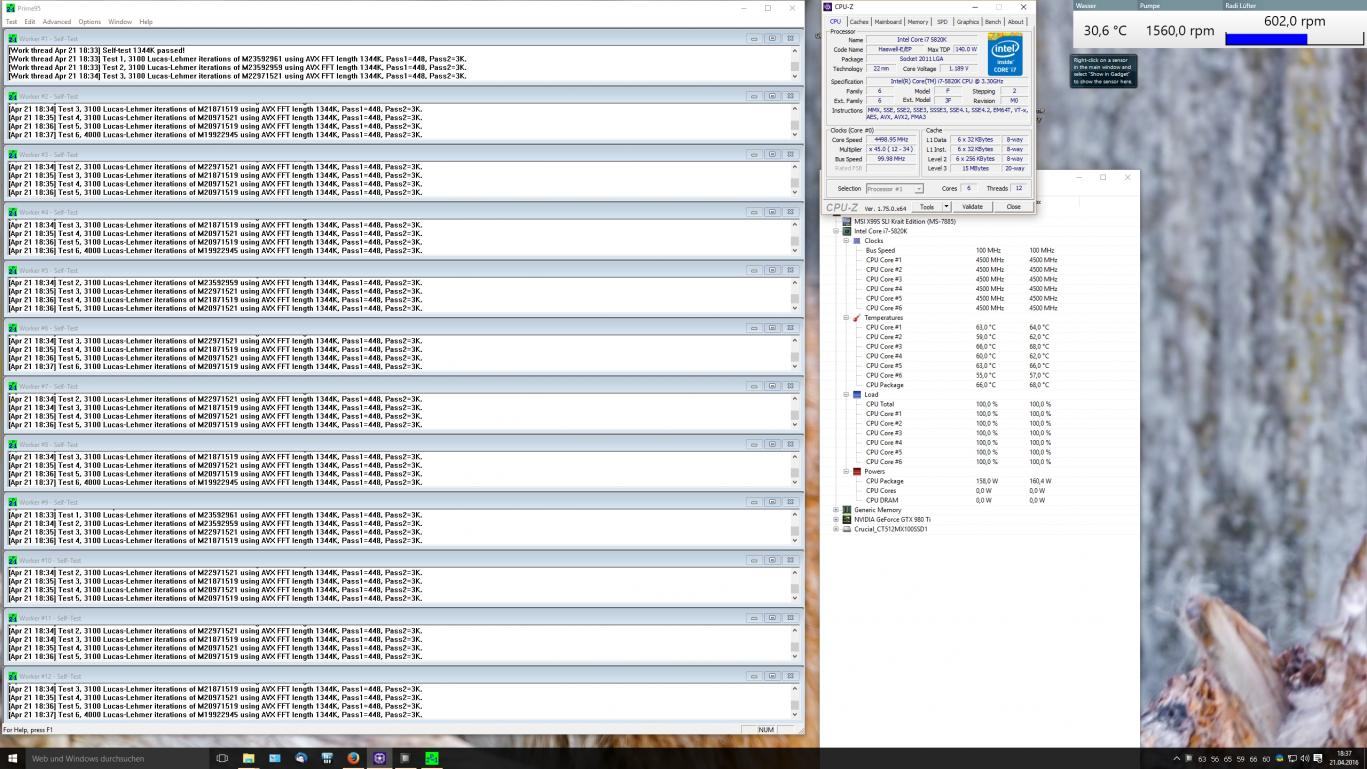Open Firefox from the taskbar

353,758
